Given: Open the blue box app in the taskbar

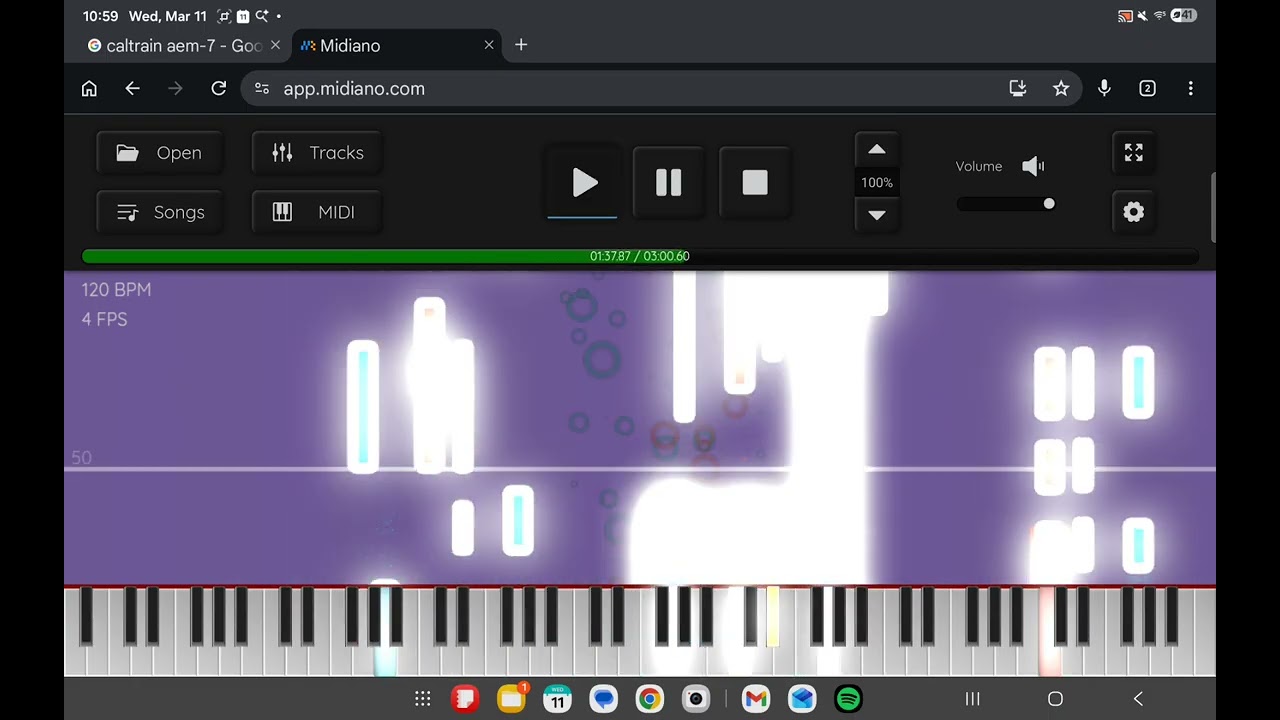Looking at the screenshot, I should [802, 699].
